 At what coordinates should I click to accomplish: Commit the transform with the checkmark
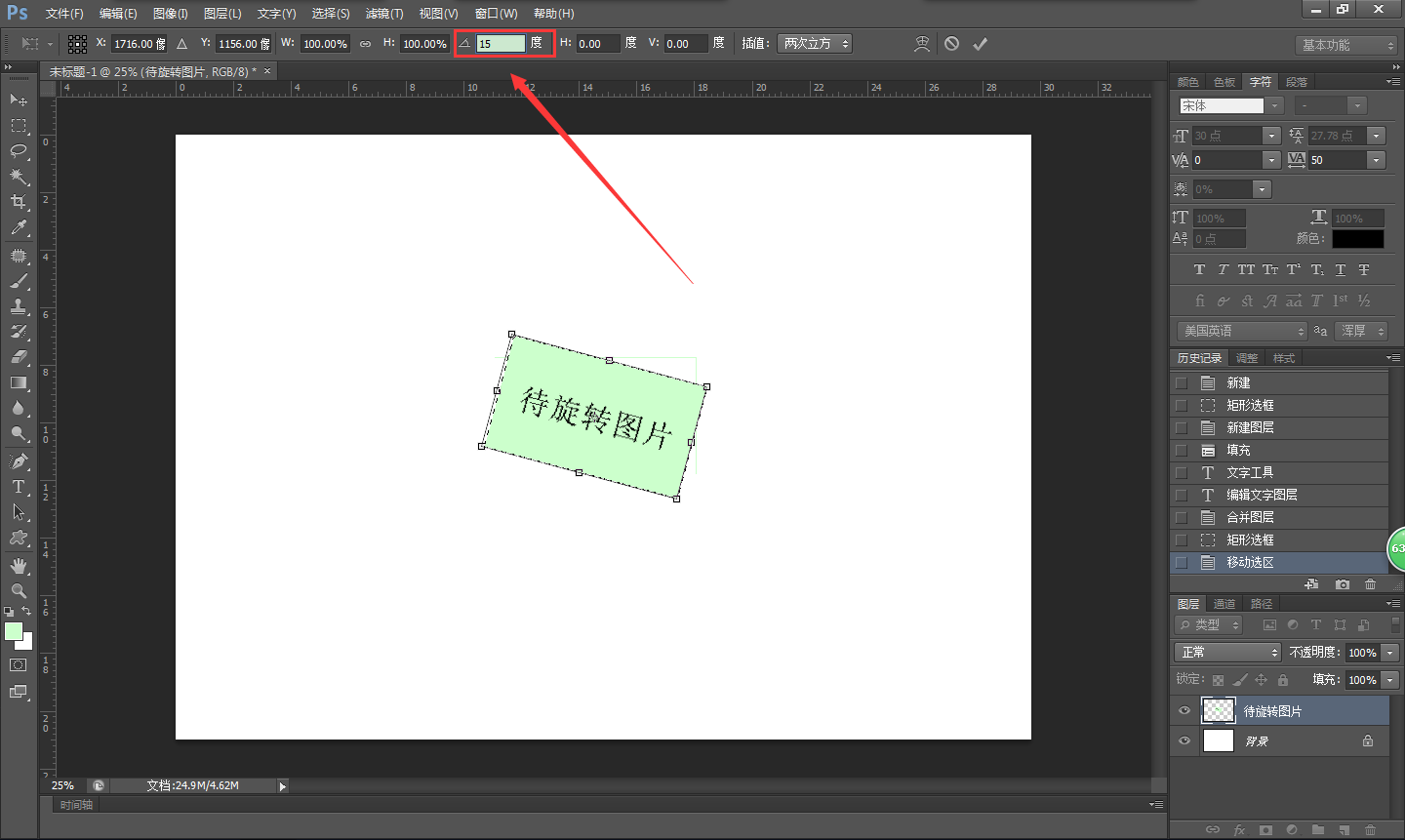[x=980, y=44]
